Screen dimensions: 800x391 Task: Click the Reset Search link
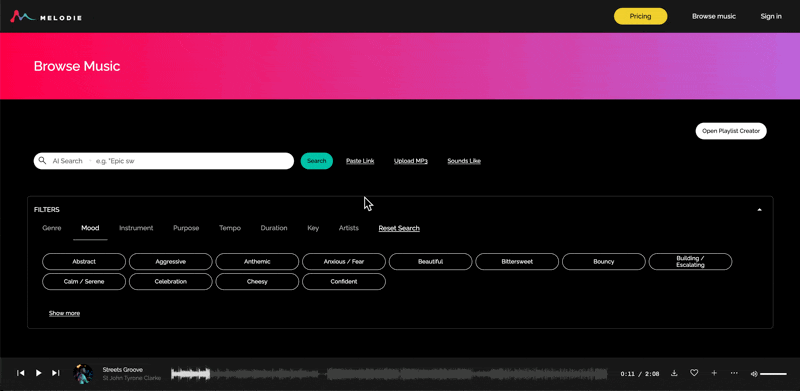point(399,228)
